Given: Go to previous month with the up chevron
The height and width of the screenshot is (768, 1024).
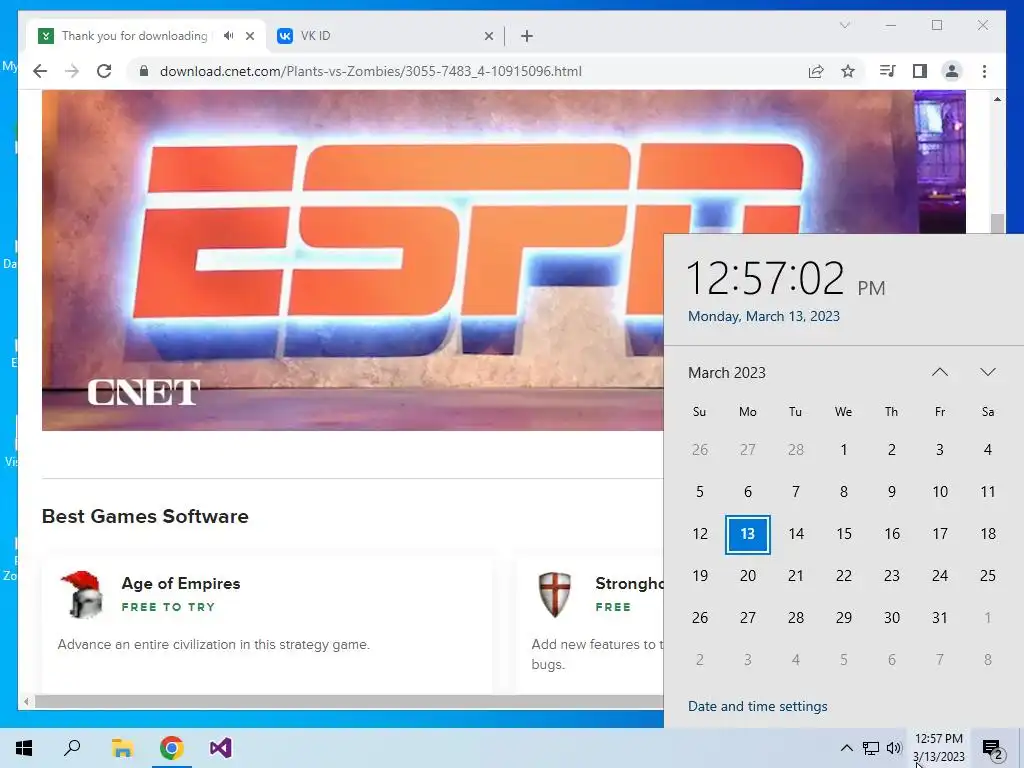Looking at the screenshot, I should pos(939,372).
